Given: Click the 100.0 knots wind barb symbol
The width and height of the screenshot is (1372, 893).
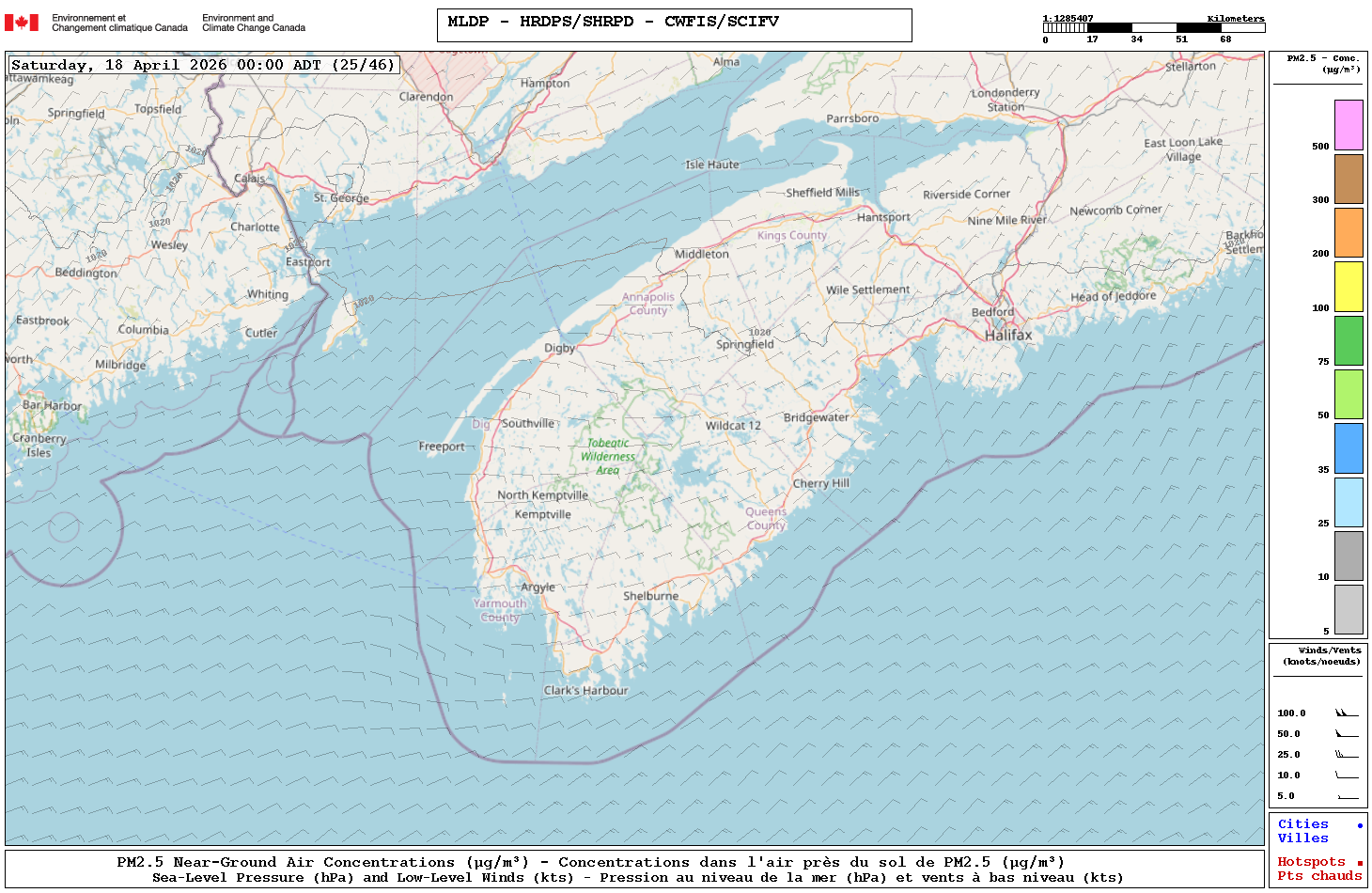Looking at the screenshot, I should (1347, 713).
